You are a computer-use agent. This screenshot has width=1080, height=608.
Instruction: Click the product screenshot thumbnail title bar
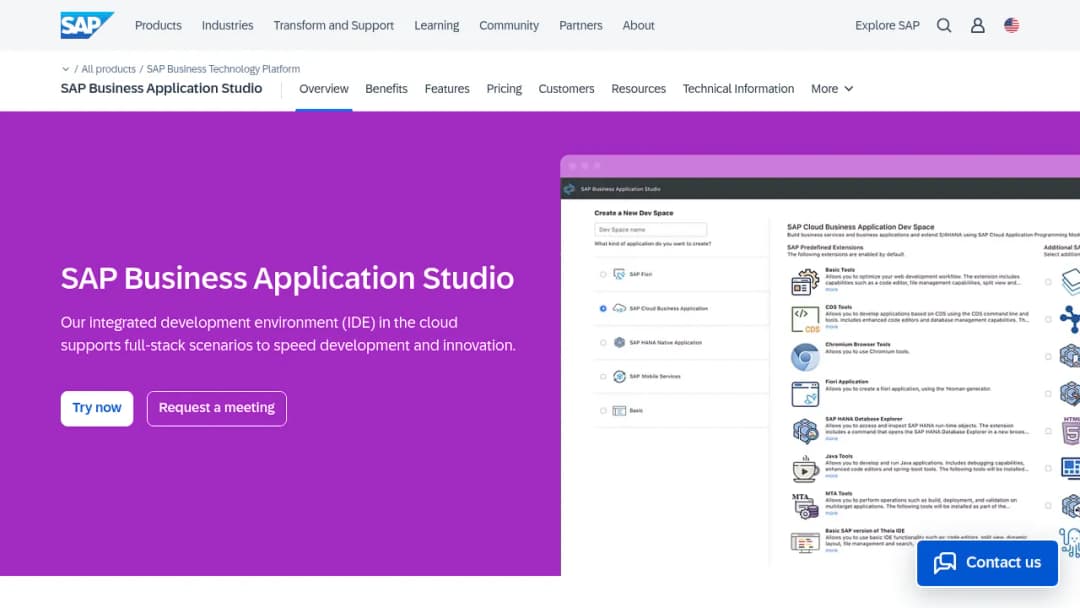pyautogui.click(x=820, y=166)
